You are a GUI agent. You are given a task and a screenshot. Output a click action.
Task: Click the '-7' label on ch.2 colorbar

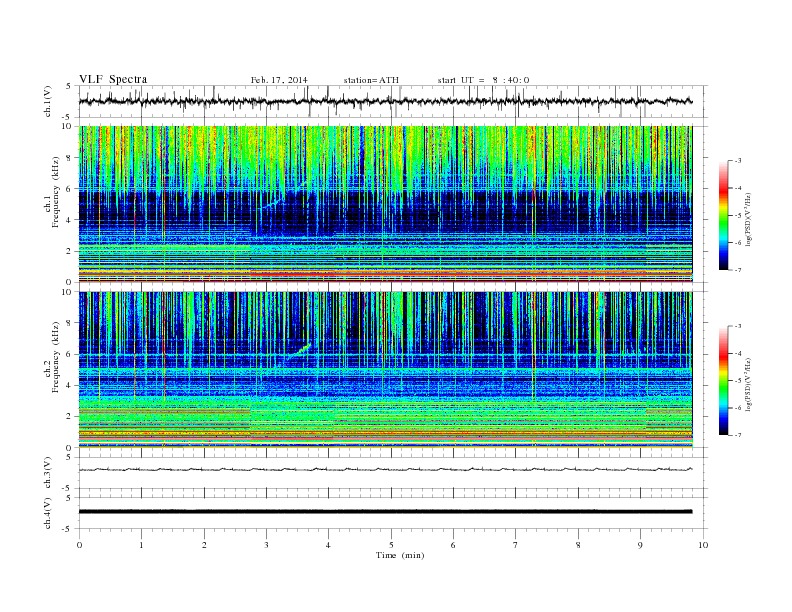click(x=737, y=435)
